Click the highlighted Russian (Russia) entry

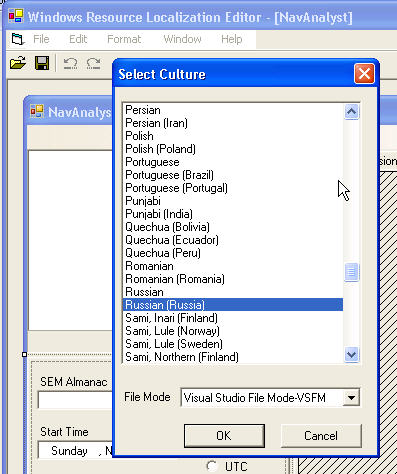pyautogui.click(x=233, y=305)
